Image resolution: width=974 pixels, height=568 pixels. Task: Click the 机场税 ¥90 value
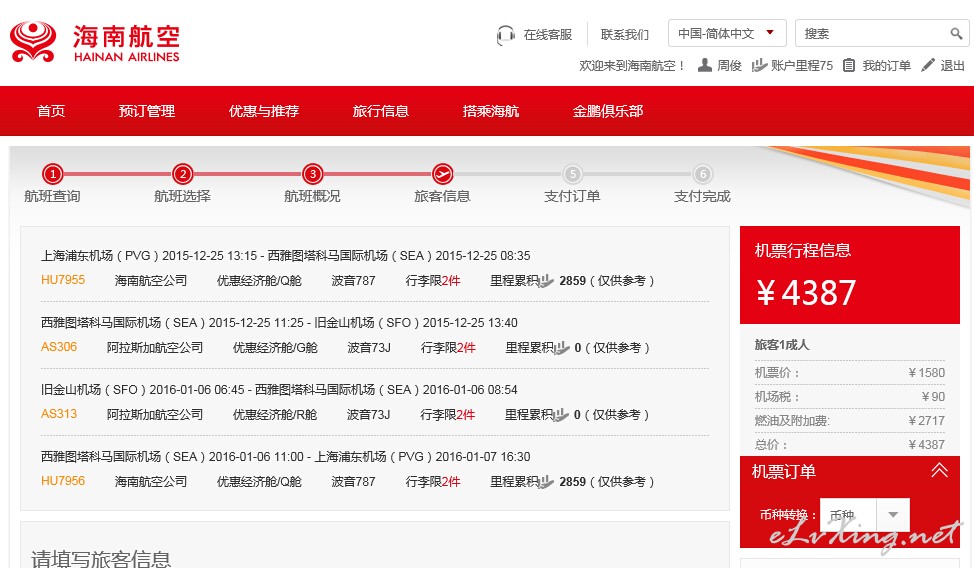(x=933, y=397)
